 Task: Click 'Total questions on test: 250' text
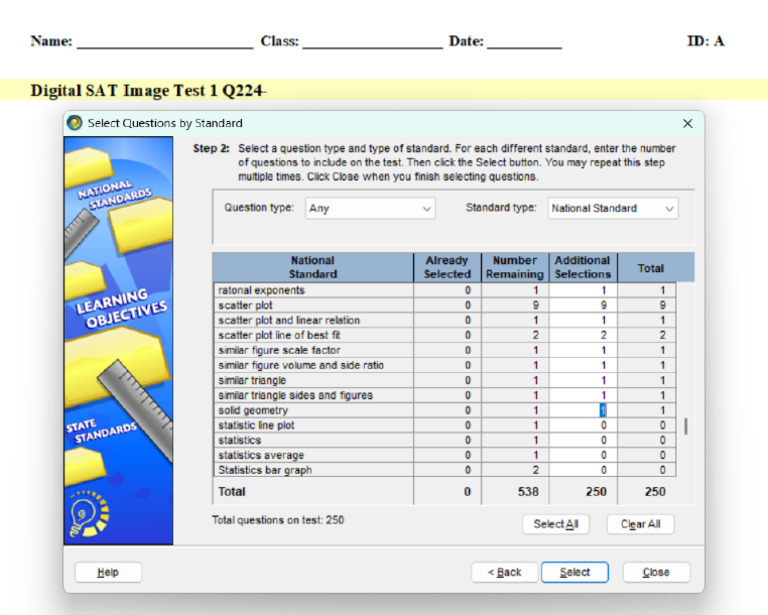click(278, 520)
